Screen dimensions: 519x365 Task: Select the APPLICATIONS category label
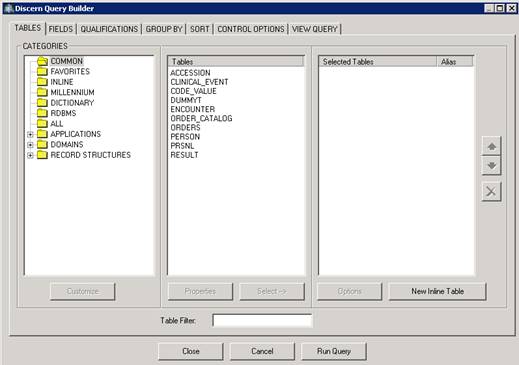76,134
